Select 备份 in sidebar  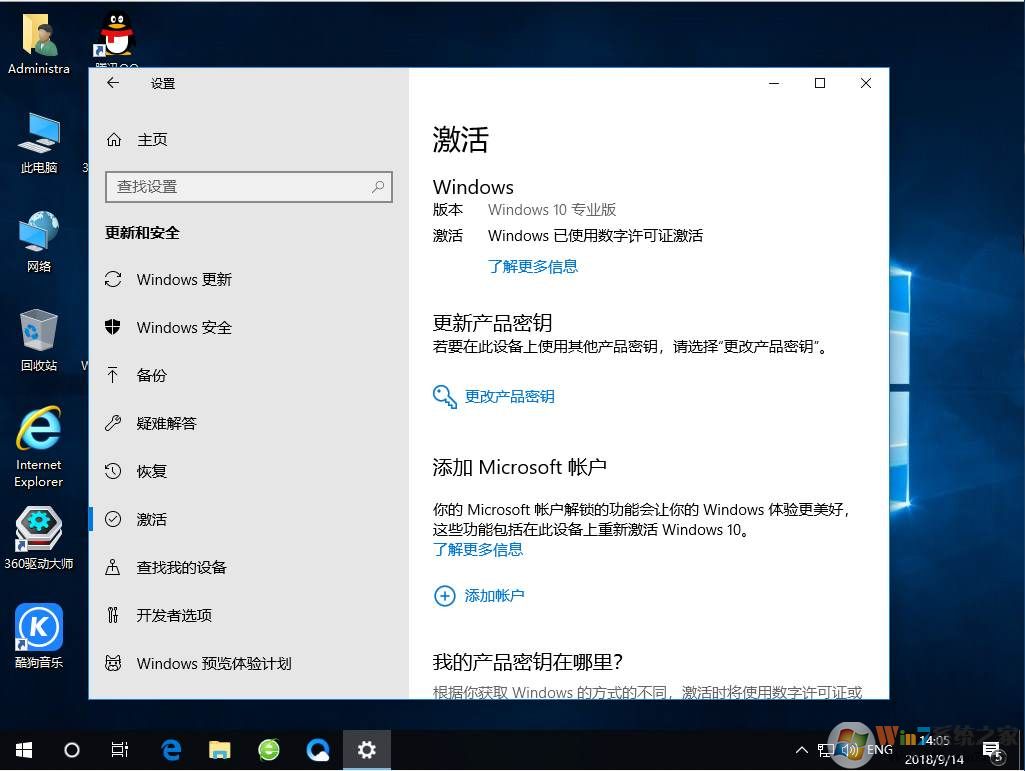click(152, 375)
